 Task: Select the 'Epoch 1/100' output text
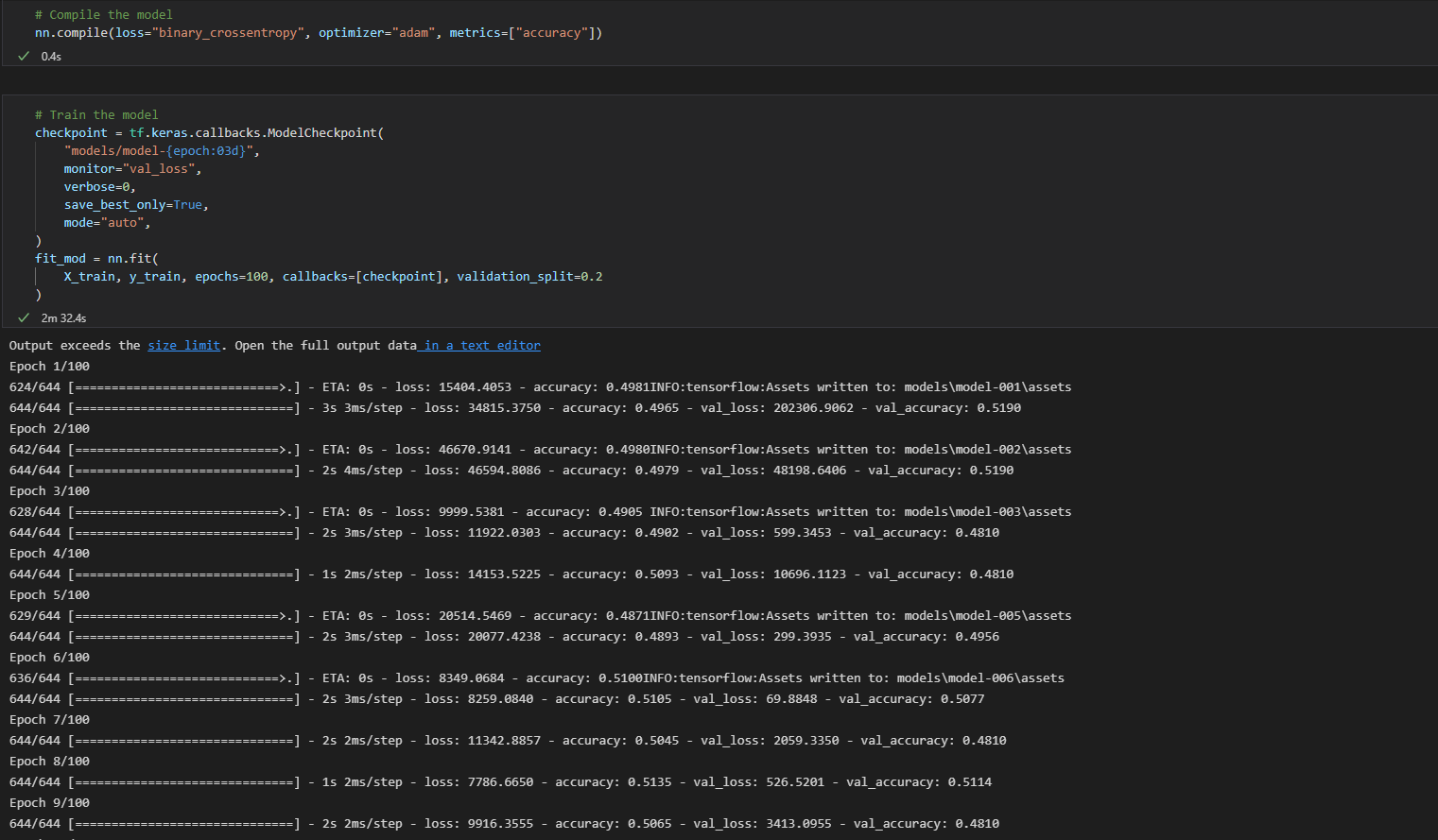click(49, 366)
